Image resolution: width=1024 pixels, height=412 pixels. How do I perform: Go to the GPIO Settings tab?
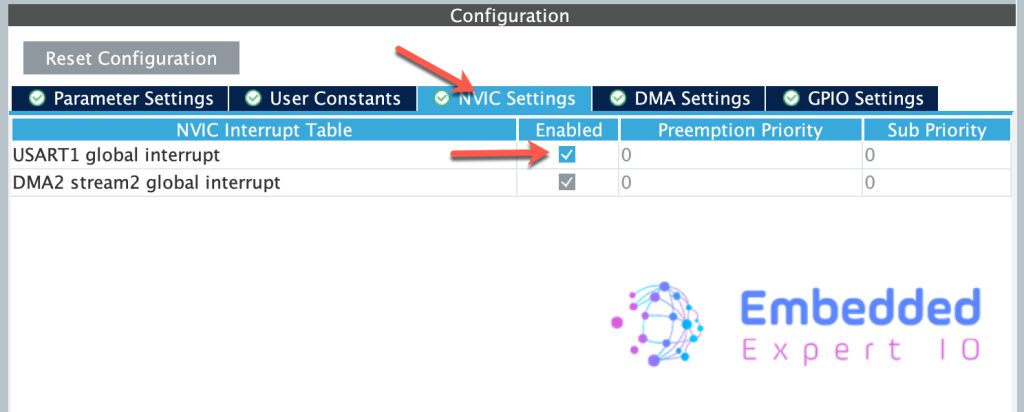coord(853,98)
